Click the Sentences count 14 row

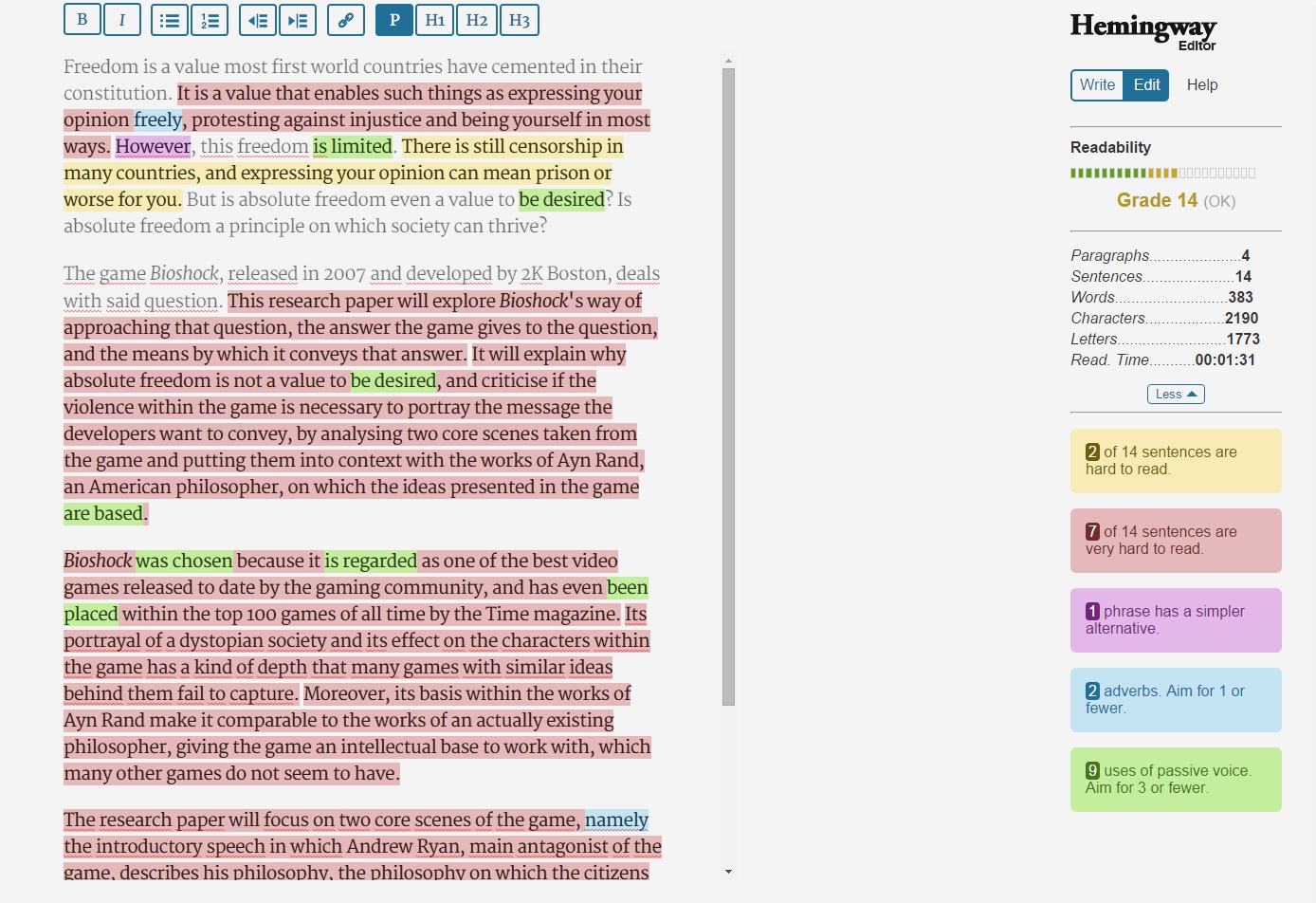(x=1161, y=276)
